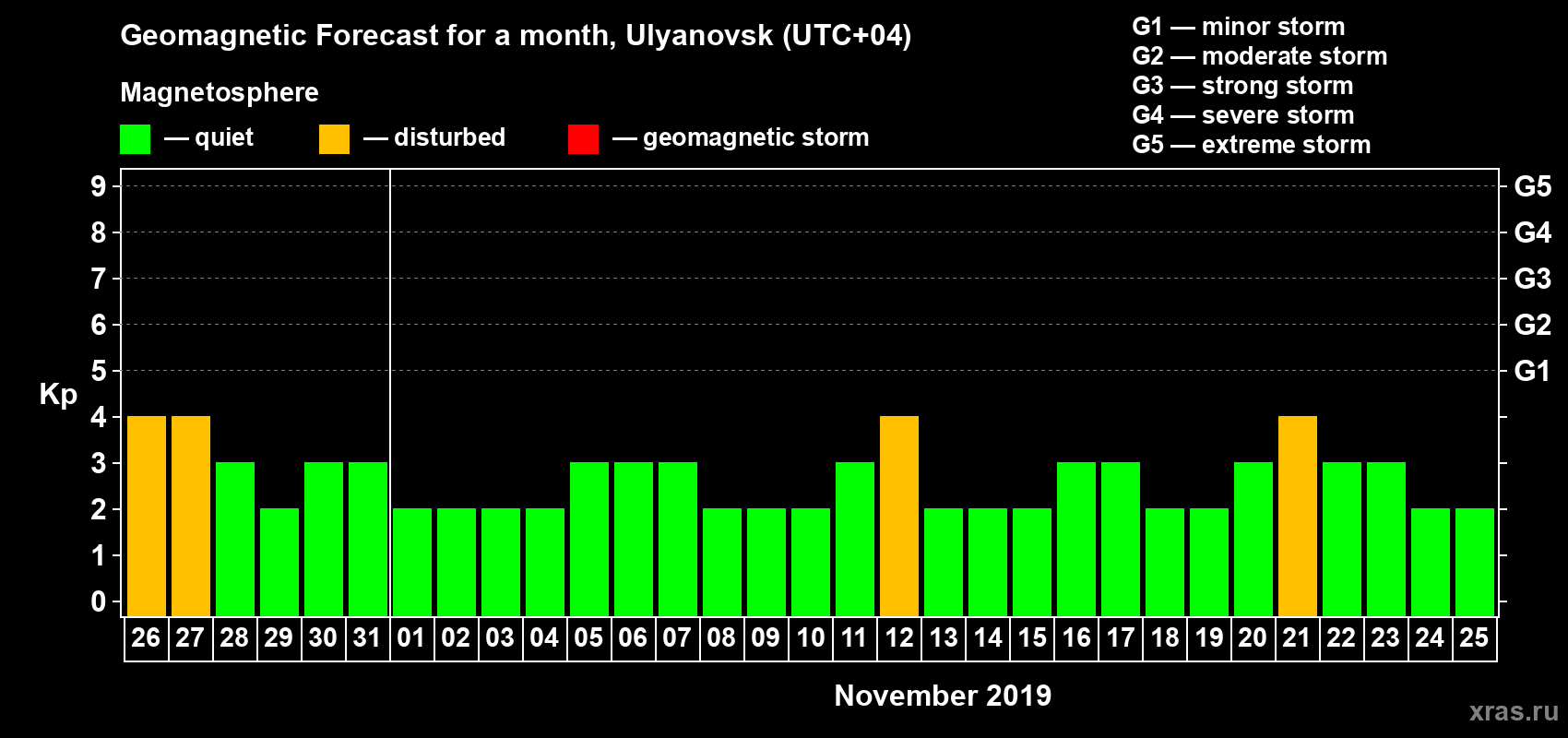Click the 'G3' label on the right axis
This screenshot has width=1568, height=738.
coord(1533,279)
